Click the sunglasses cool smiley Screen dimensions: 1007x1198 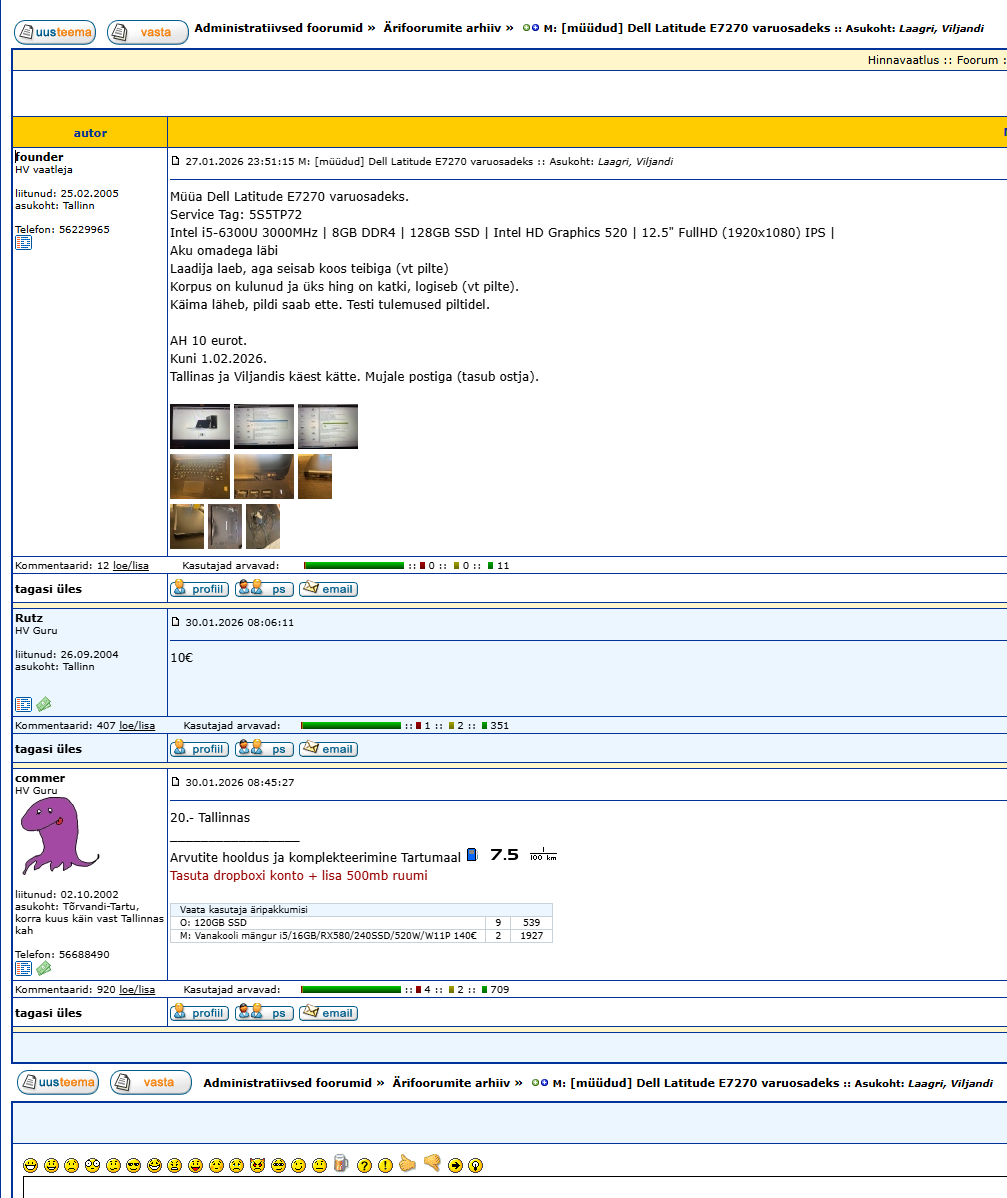pyautogui.click(x=133, y=1165)
